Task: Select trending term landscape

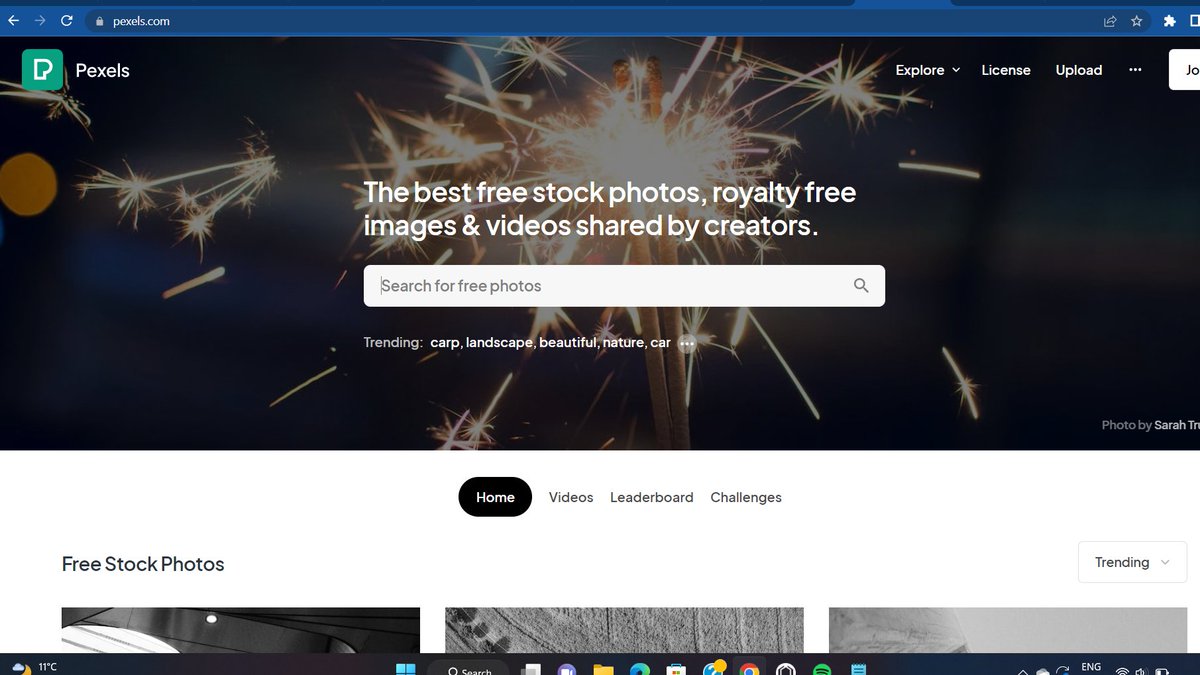Action: [499, 342]
